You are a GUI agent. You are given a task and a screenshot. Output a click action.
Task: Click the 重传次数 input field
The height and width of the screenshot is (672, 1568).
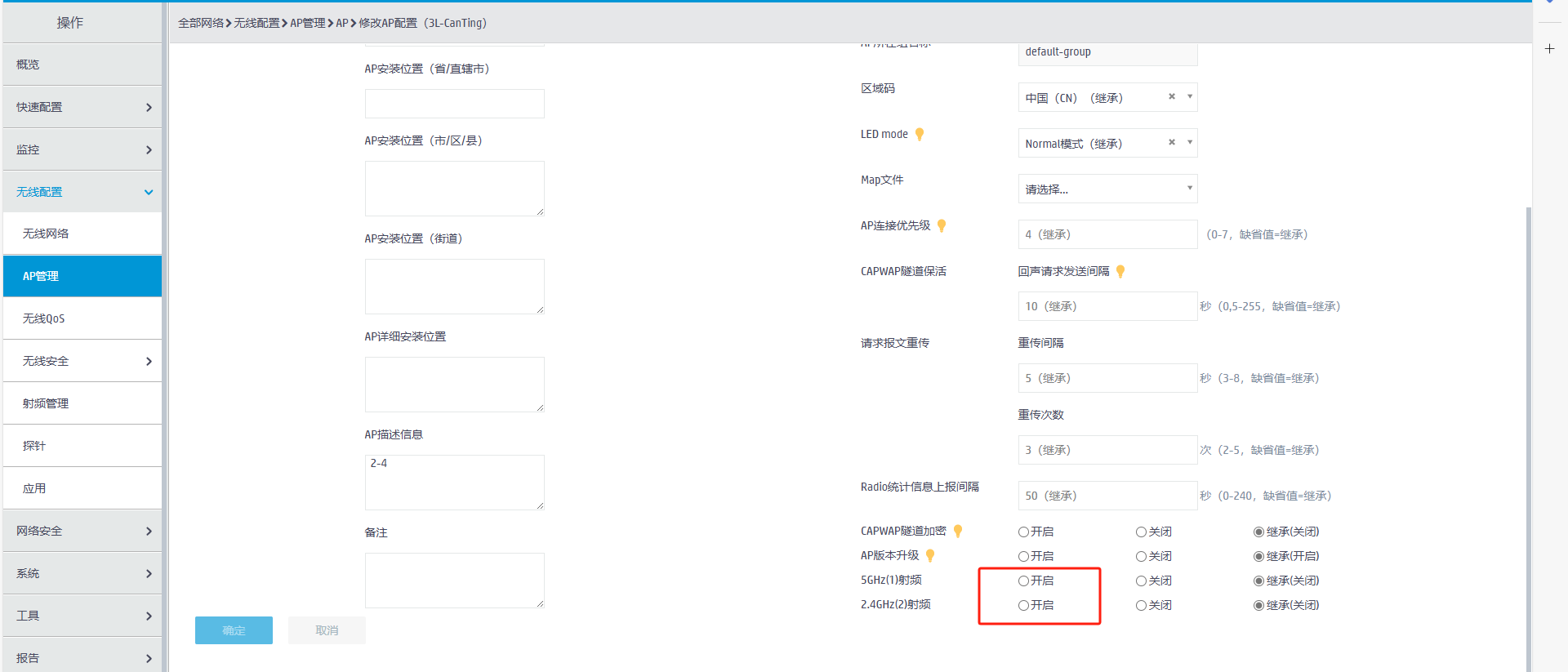pyautogui.click(x=1108, y=450)
